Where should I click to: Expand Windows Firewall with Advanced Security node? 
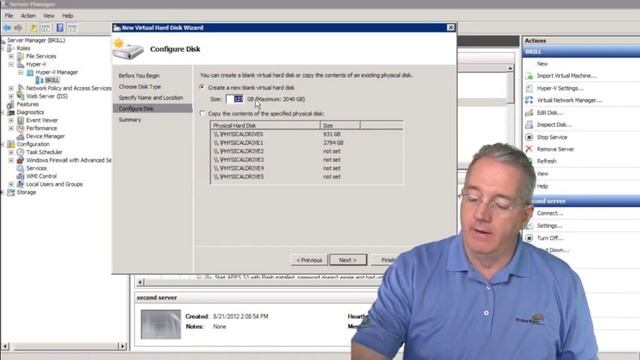[x=11, y=160]
